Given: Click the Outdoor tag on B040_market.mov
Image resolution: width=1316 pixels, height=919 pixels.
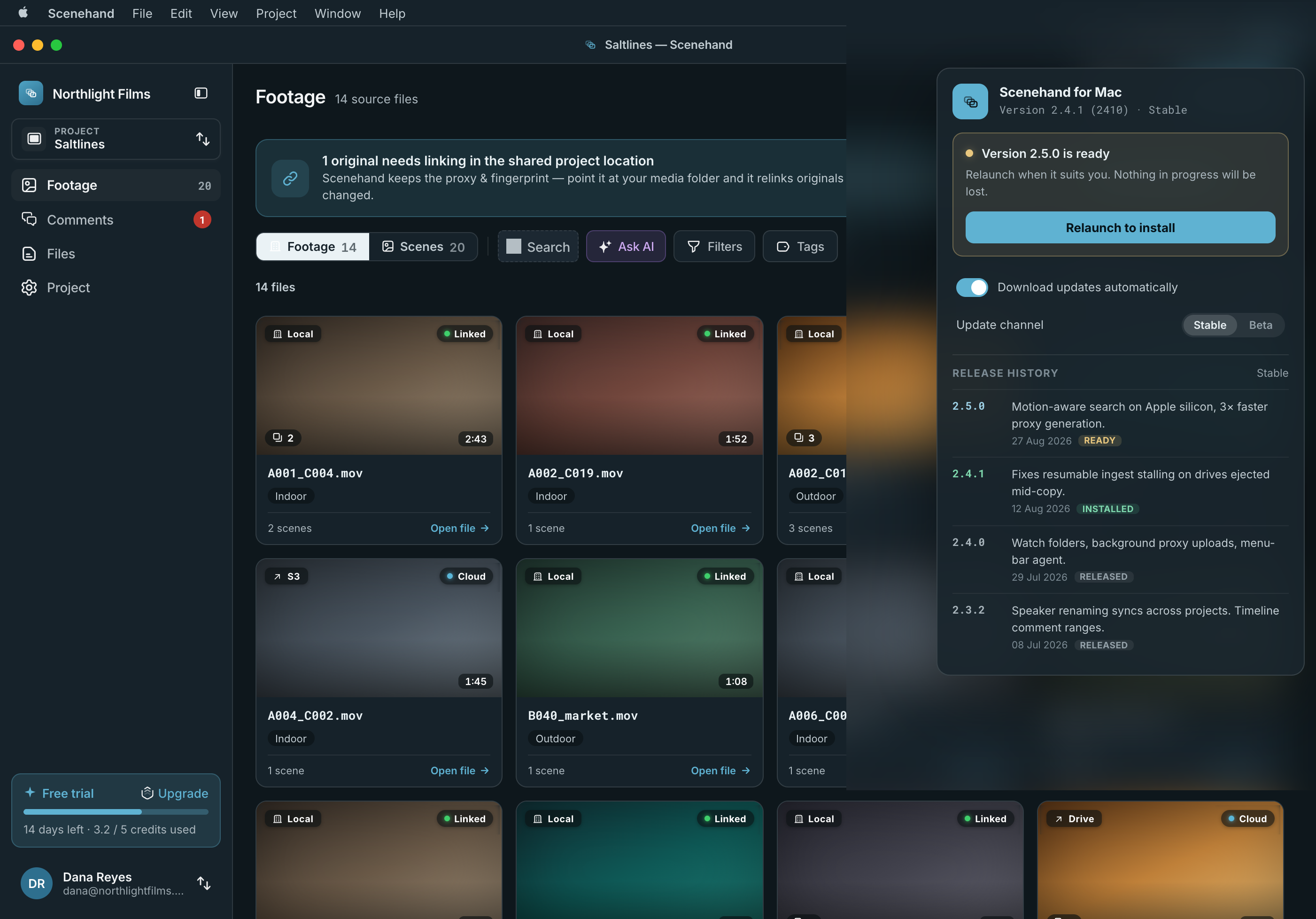Looking at the screenshot, I should tap(555, 739).
